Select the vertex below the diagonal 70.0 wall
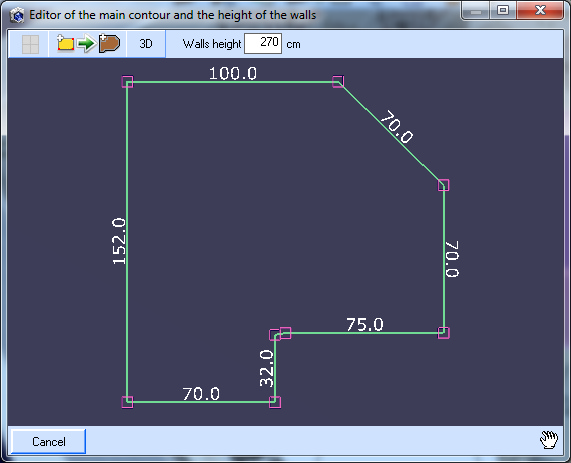Viewport: 571px width, 463px height. (x=444, y=185)
